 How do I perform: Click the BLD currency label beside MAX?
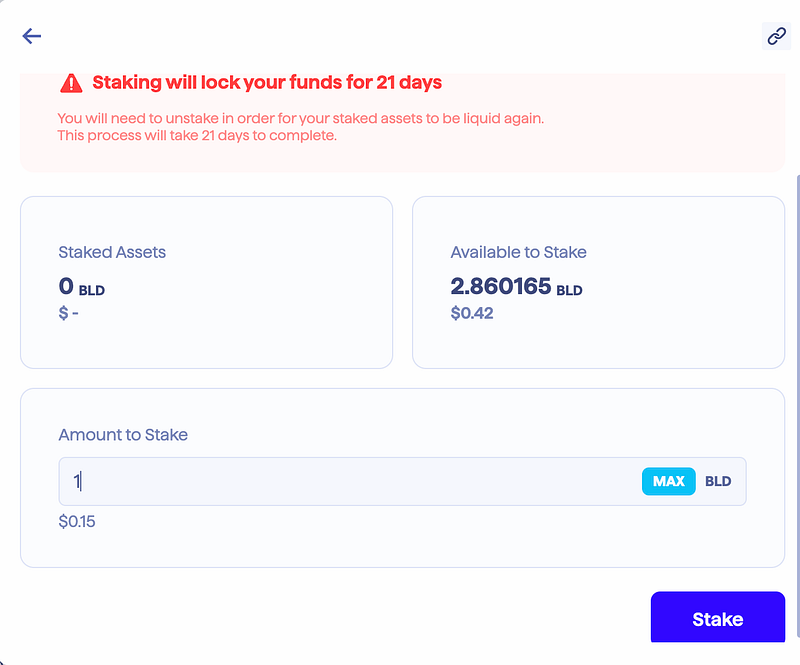coord(718,481)
